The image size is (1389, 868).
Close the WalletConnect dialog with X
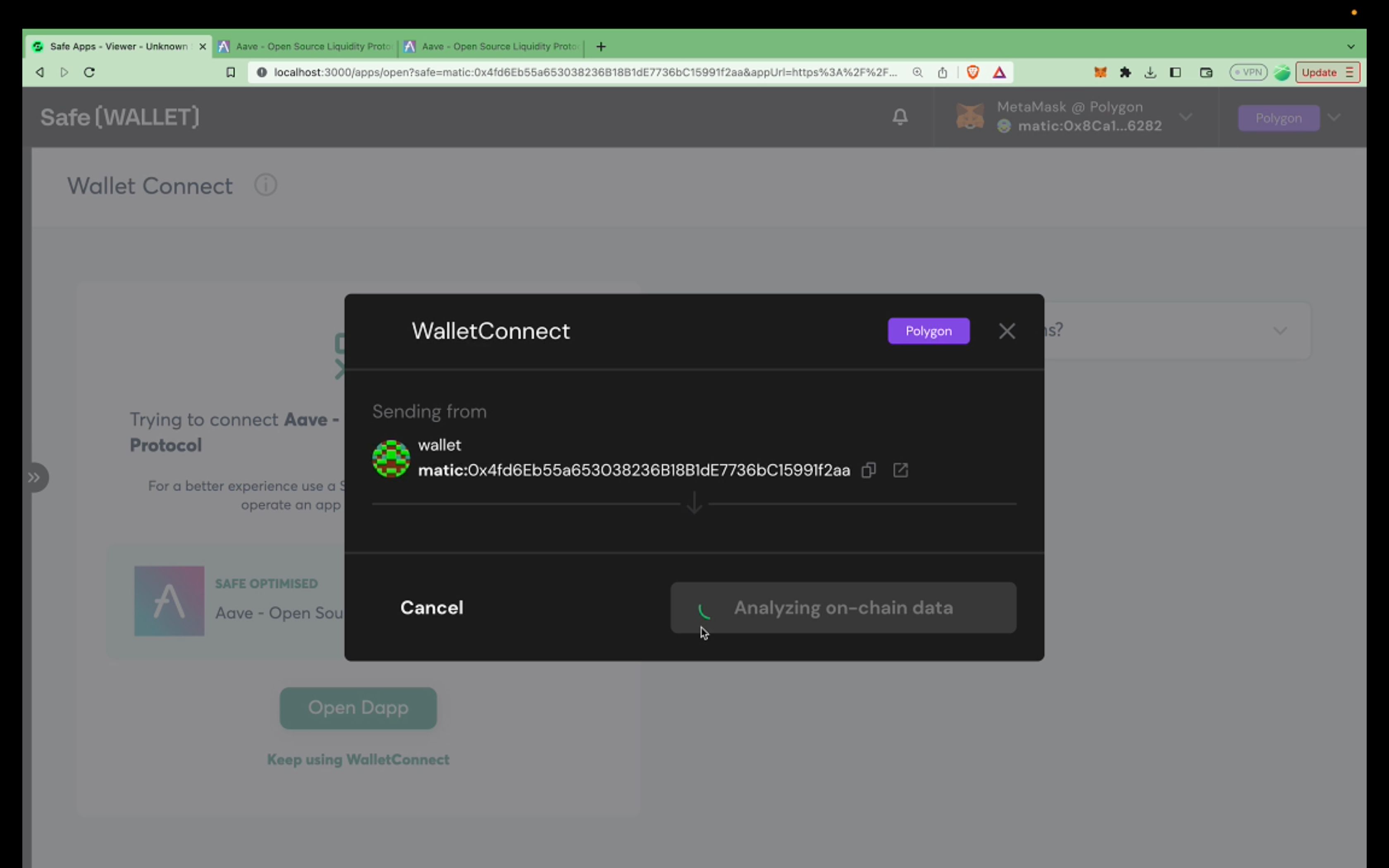pos(1007,331)
